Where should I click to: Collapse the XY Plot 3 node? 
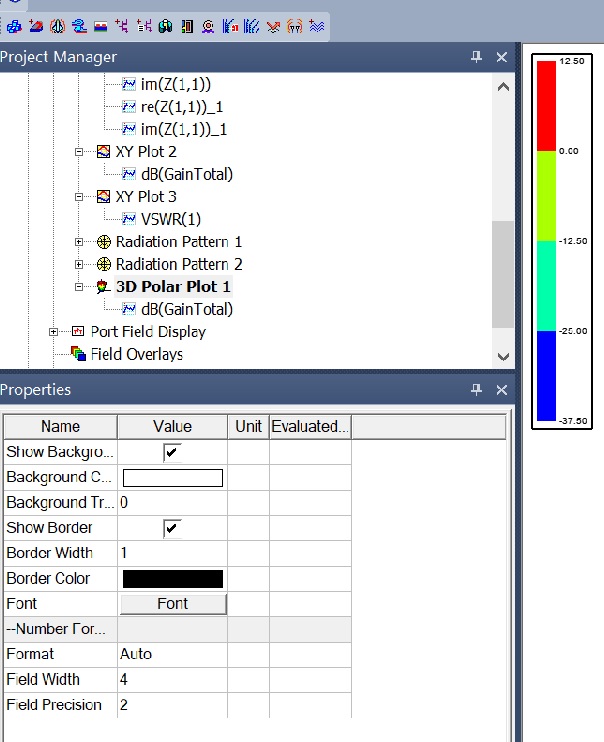coord(79,197)
